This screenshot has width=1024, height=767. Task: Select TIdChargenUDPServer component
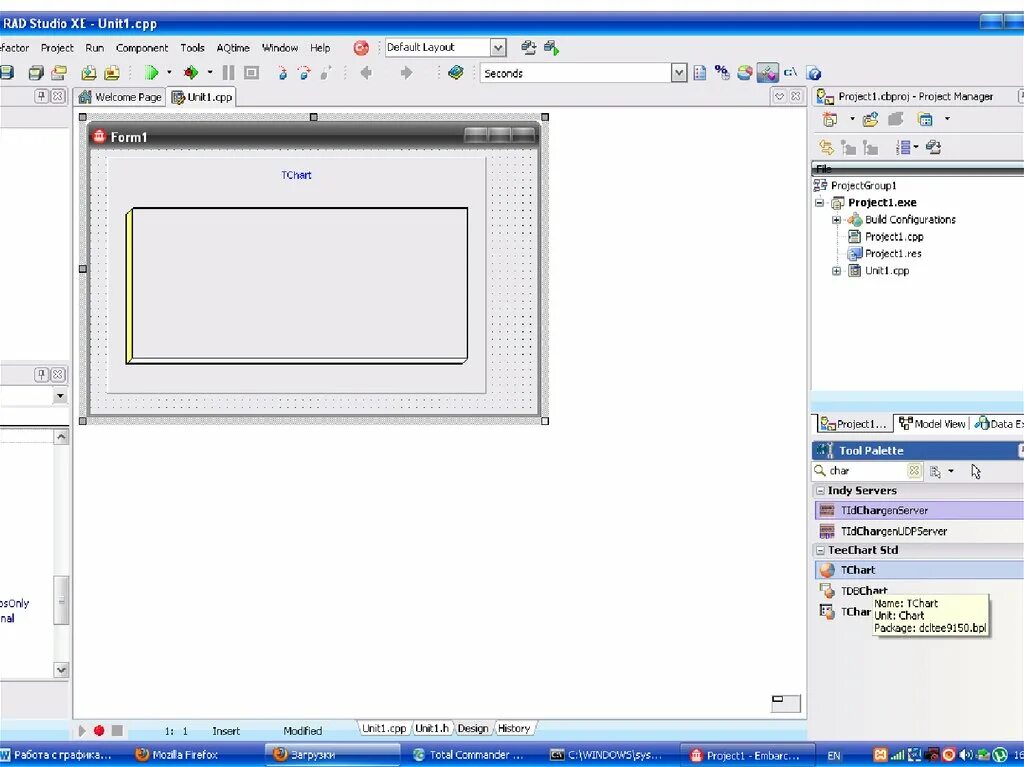[919, 531]
